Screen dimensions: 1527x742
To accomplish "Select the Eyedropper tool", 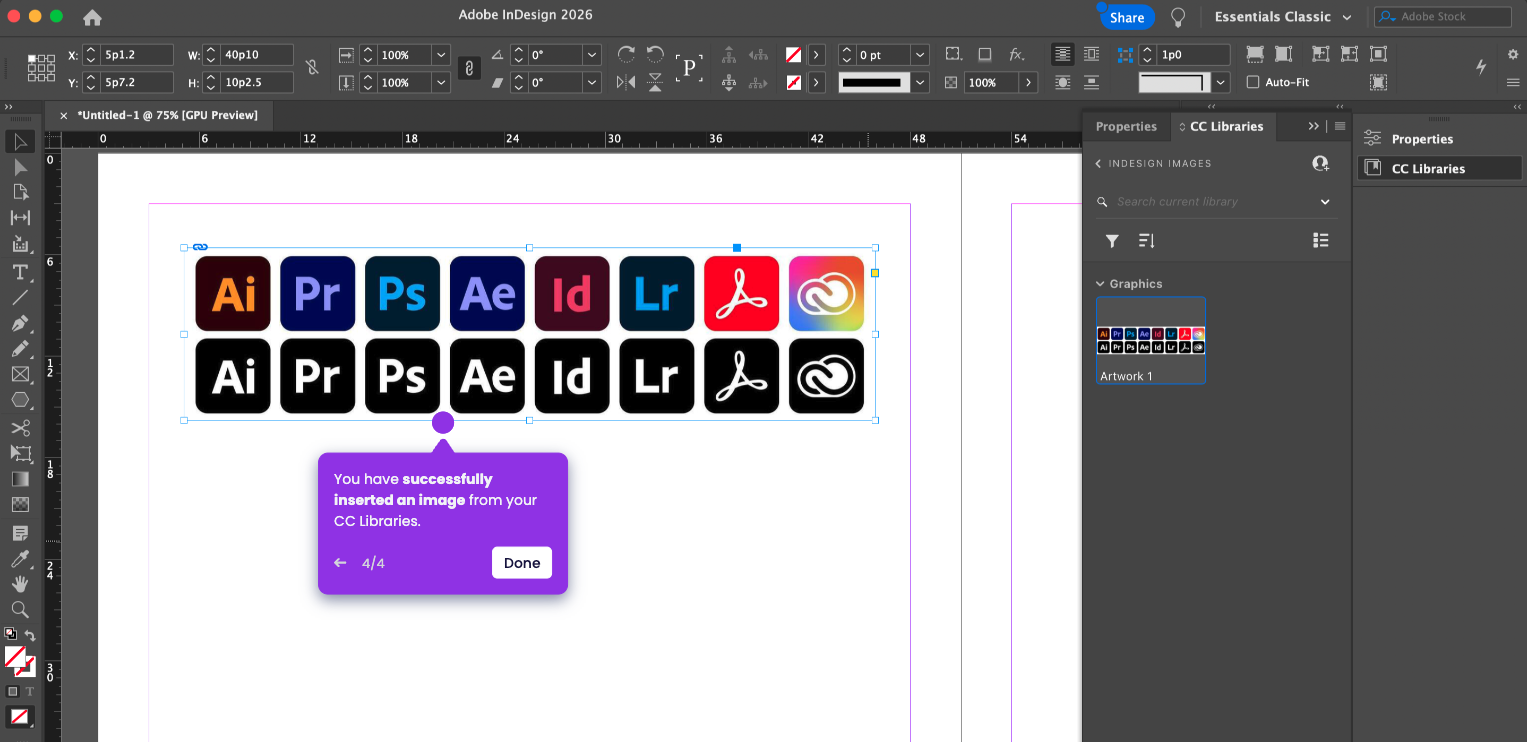I will tap(20, 558).
